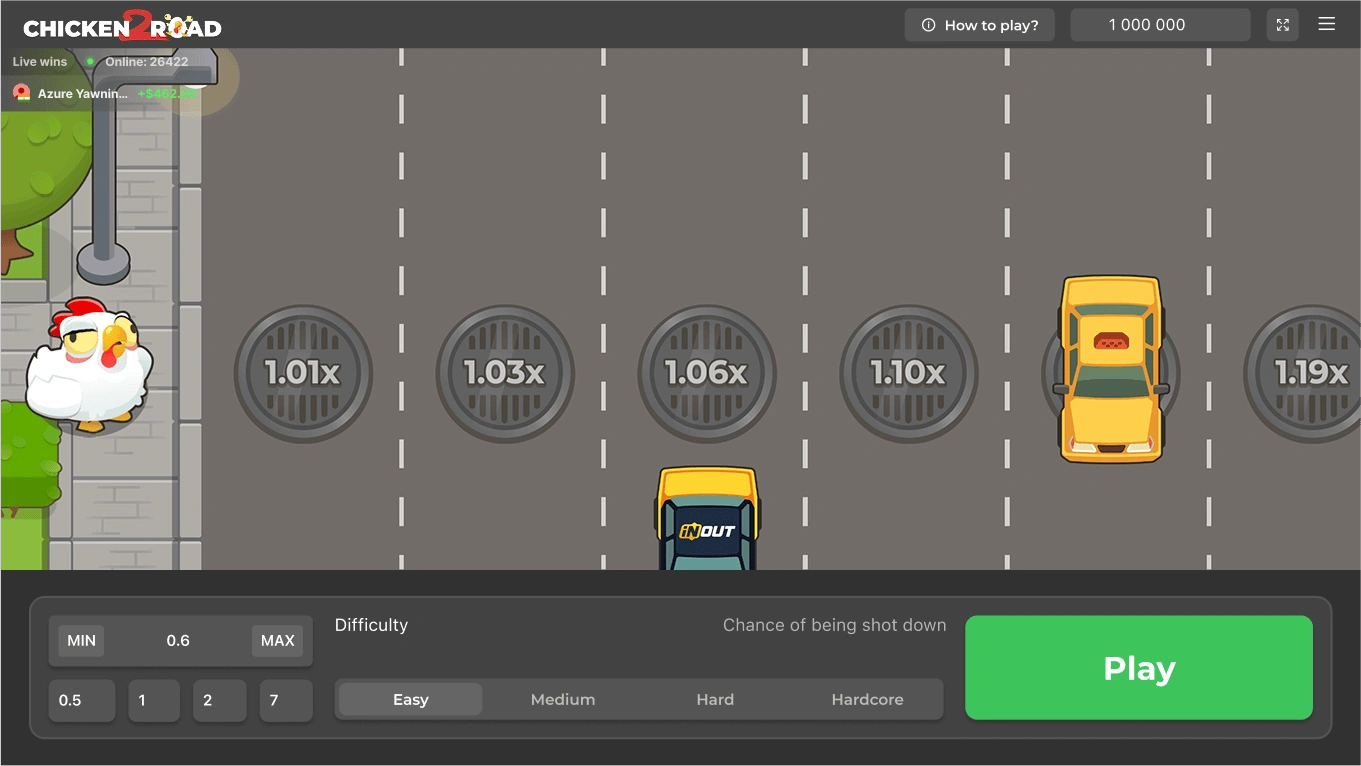Open the How to play? guide

click(x=979, y=25)
